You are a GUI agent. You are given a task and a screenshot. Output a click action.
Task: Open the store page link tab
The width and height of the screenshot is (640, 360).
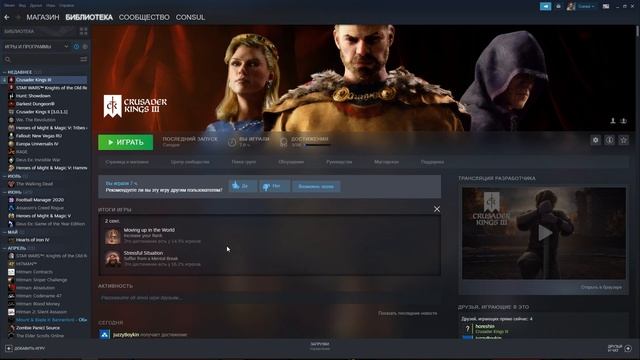coord(127,162)
